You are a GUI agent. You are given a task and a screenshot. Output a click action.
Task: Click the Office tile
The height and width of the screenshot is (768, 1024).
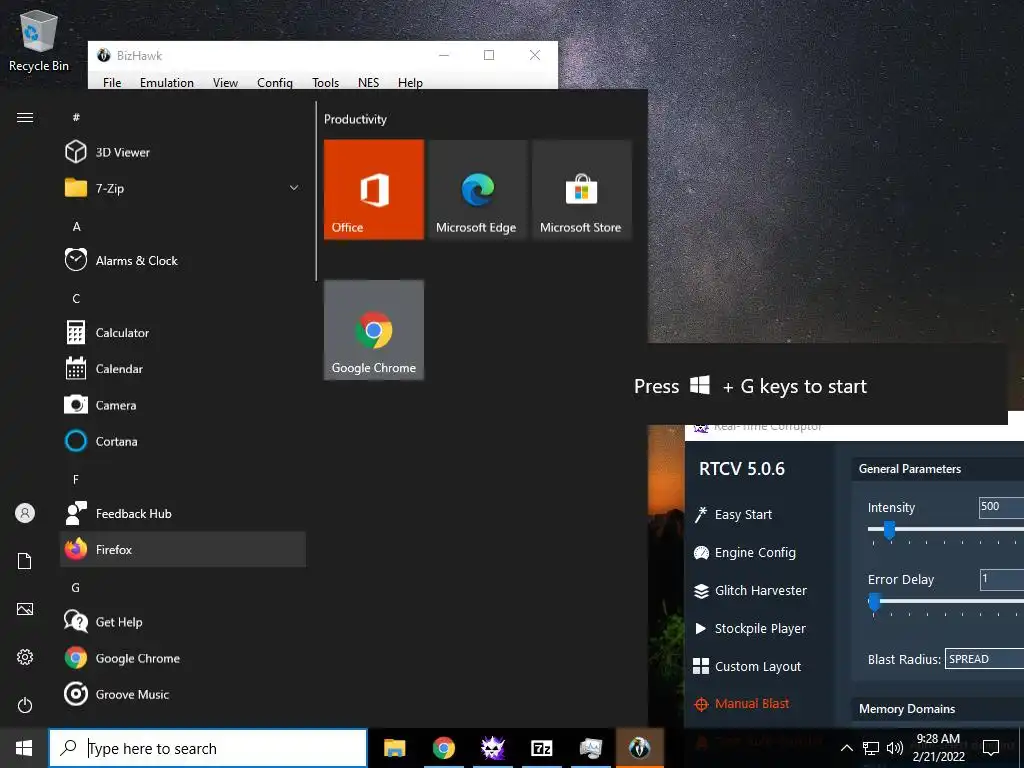point(374,189)
